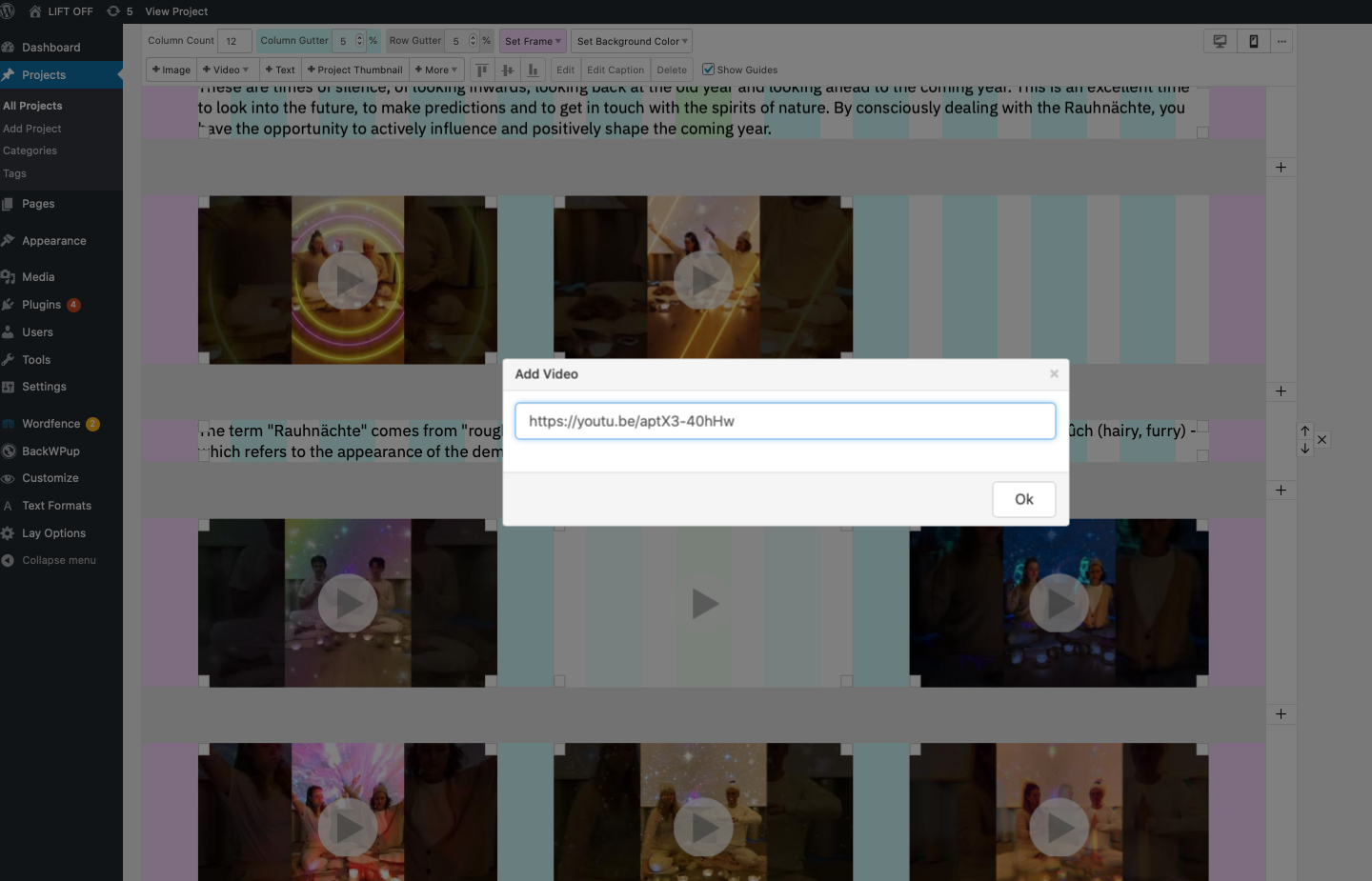
Task: Click the align bottom icon
Action: point(533,70)
